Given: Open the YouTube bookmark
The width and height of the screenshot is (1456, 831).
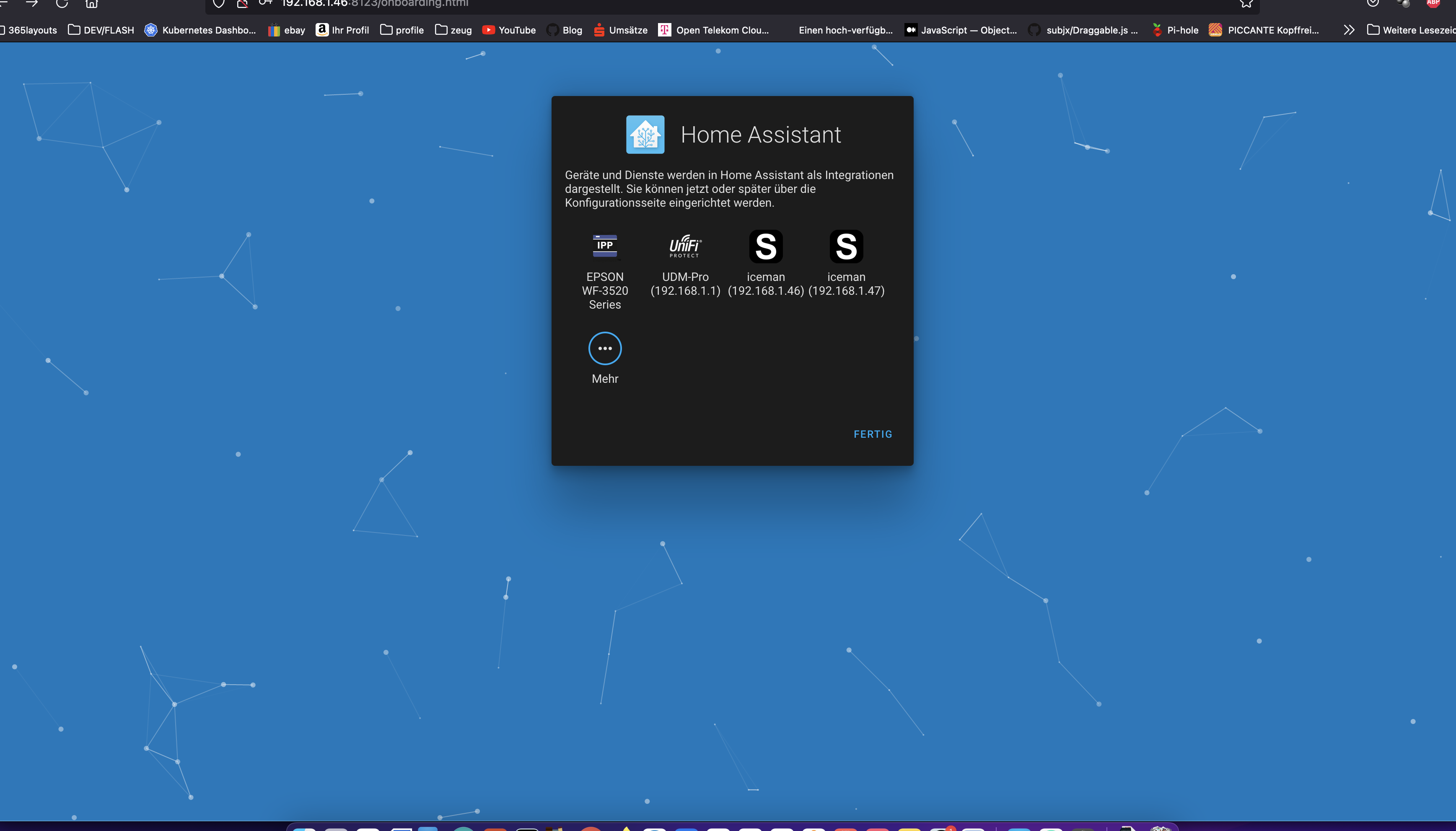Looking at the screenshot, I should coord(509,30).
